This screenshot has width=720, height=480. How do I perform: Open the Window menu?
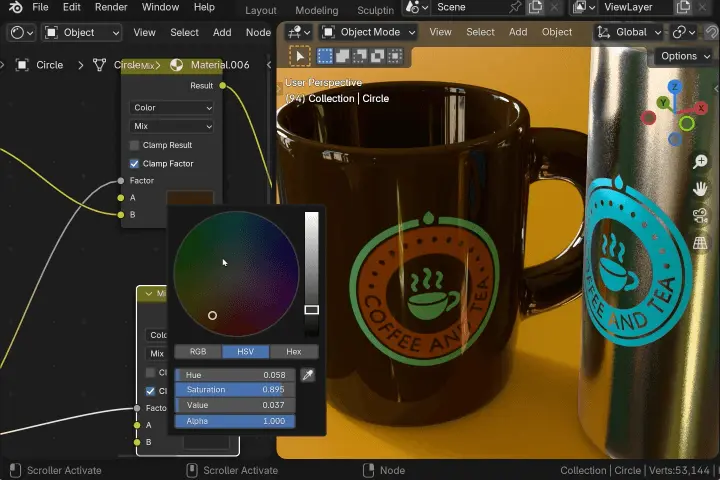(x=161, y=7)
